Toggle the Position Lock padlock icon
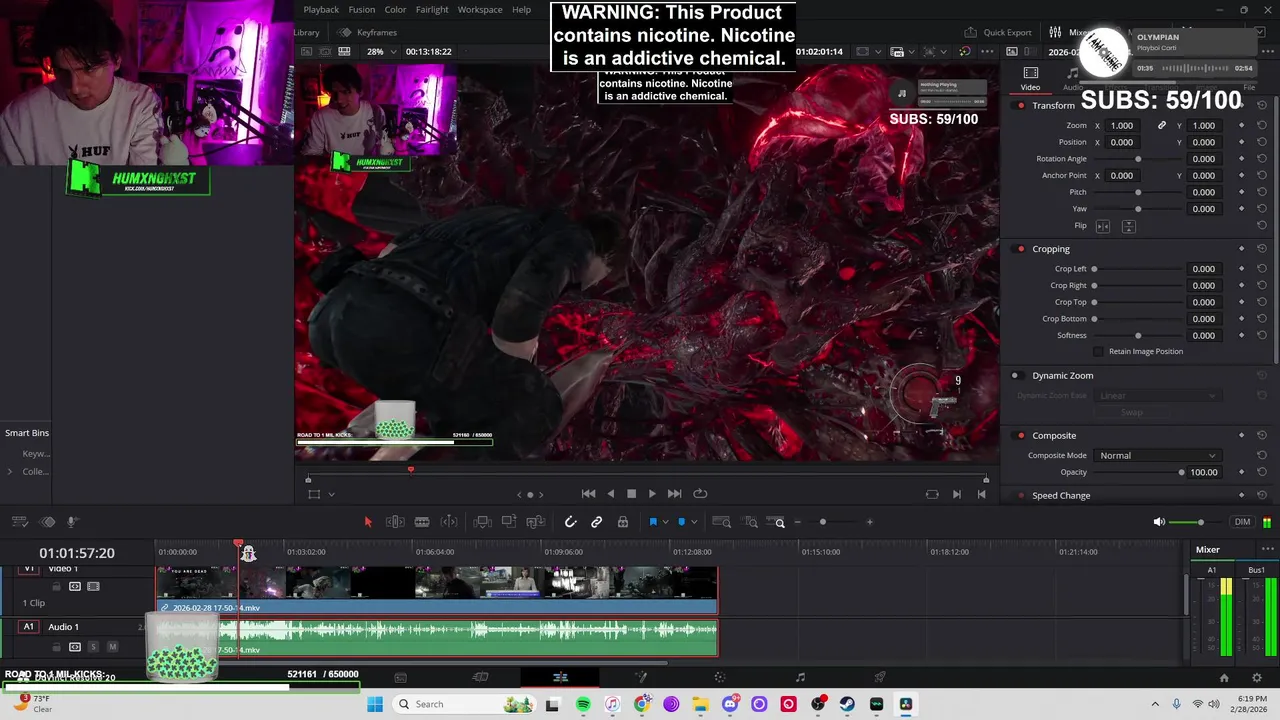 pos(622,522)
